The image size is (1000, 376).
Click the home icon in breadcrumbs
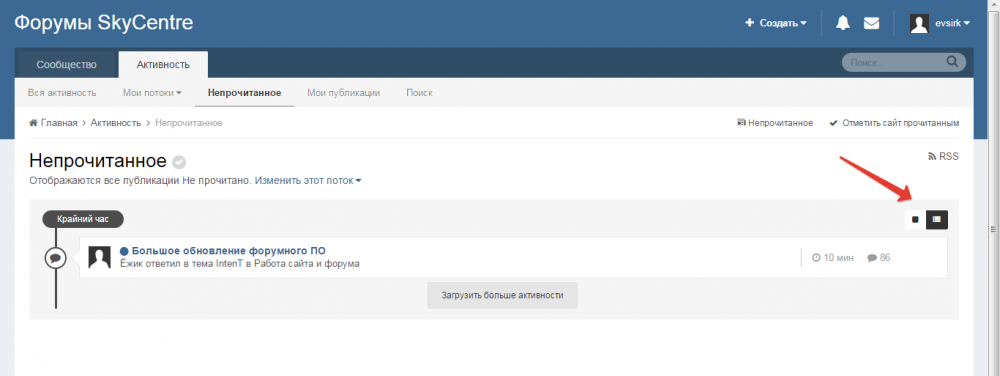[33, 122]
